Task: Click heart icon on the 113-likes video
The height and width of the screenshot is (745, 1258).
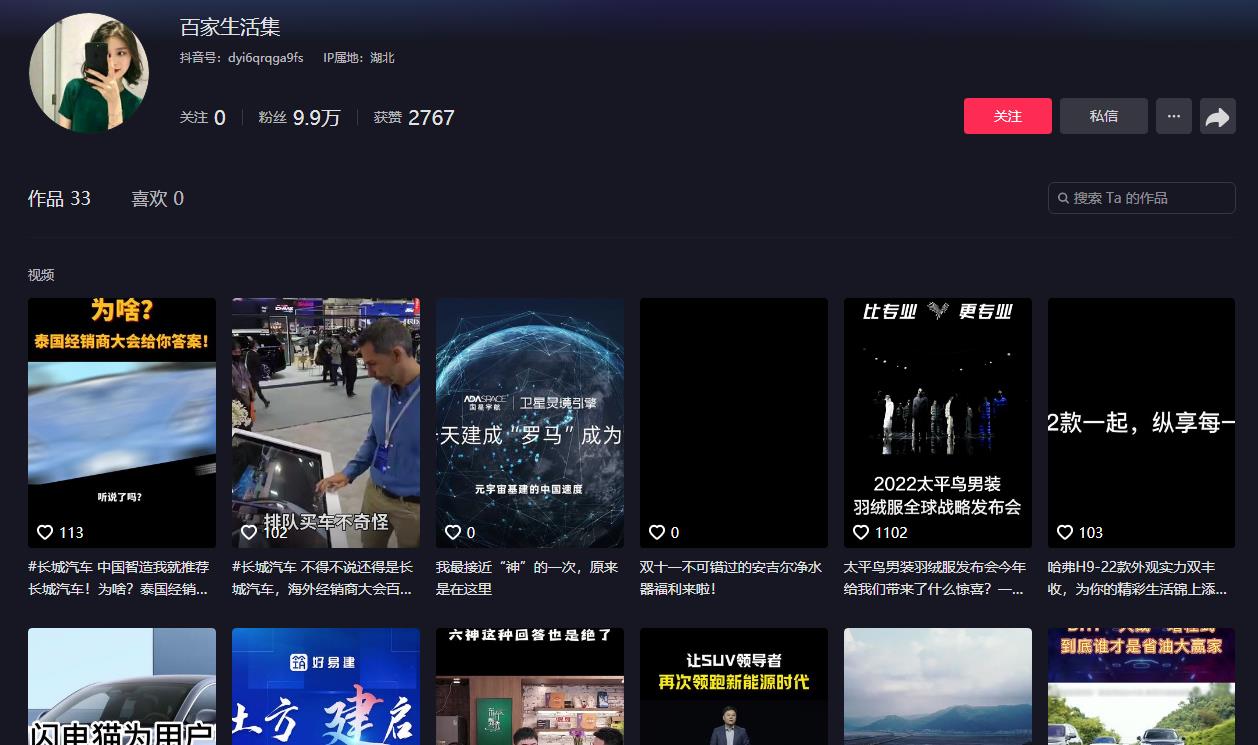Action: [x=45, y=532]
